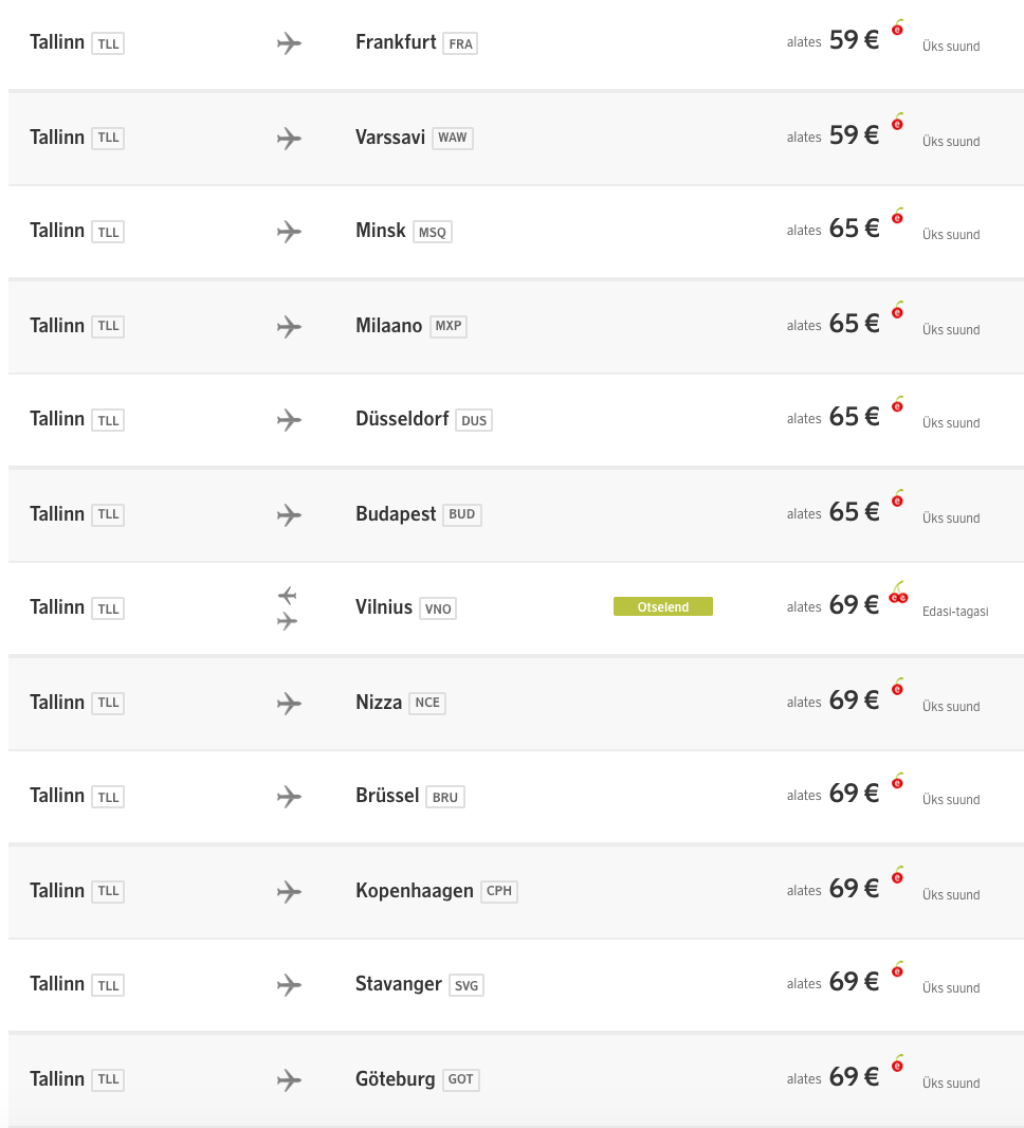
Task: Click the BRU airport code tag
Action: tap(445, 798)
